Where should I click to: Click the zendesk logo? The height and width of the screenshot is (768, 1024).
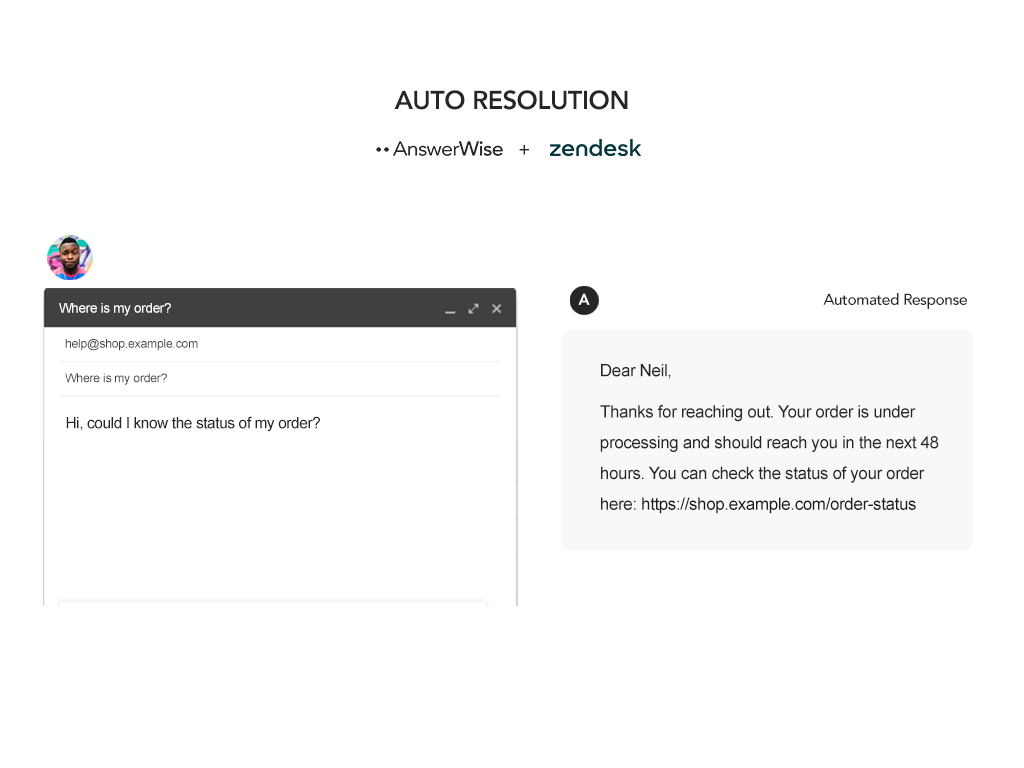[x=595, y=149]
